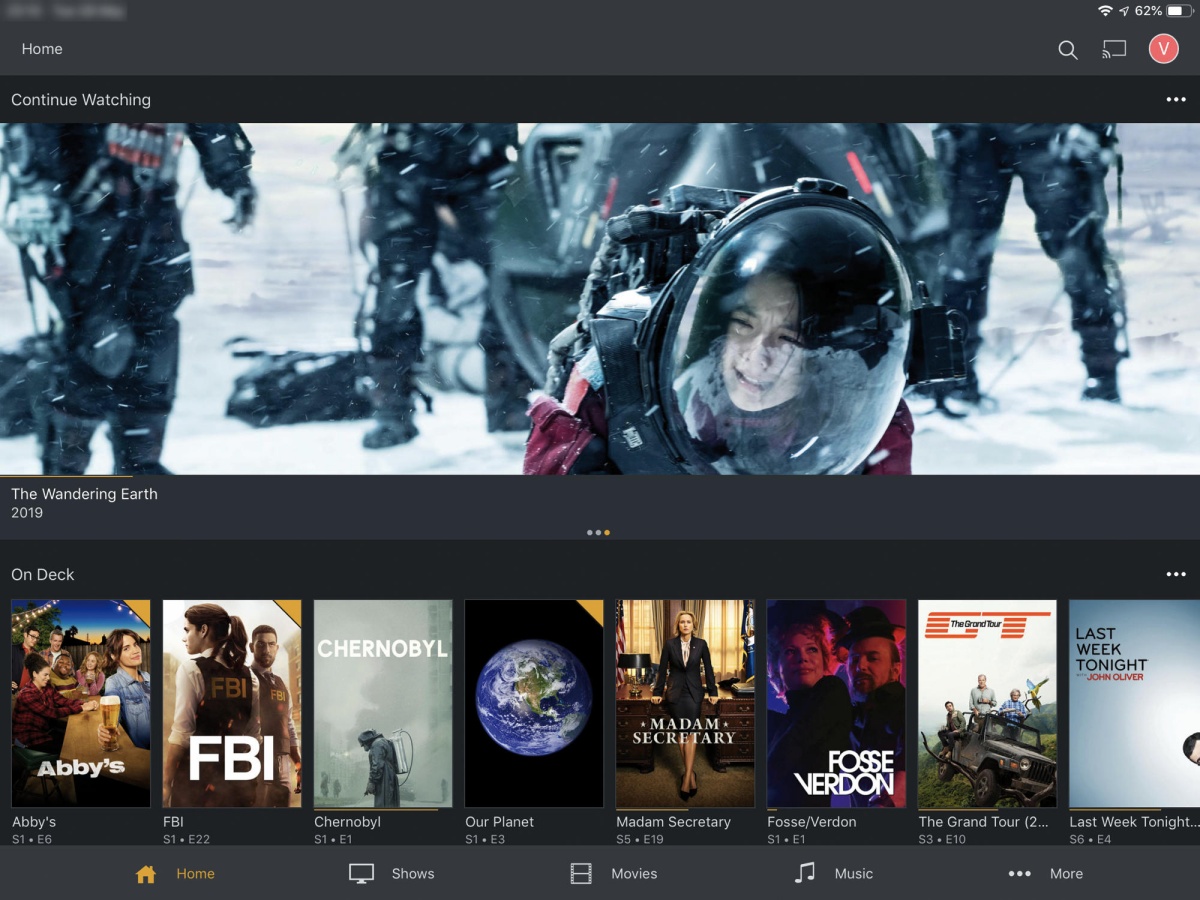Switch to the Home tab label
1200x900 pixels.
coord(195,874)
